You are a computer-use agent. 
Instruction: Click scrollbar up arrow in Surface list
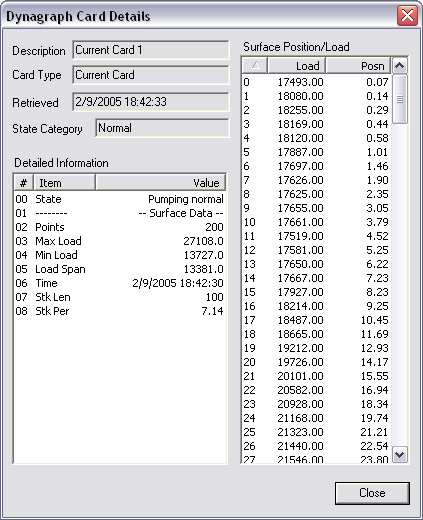(x=399, y=66)
